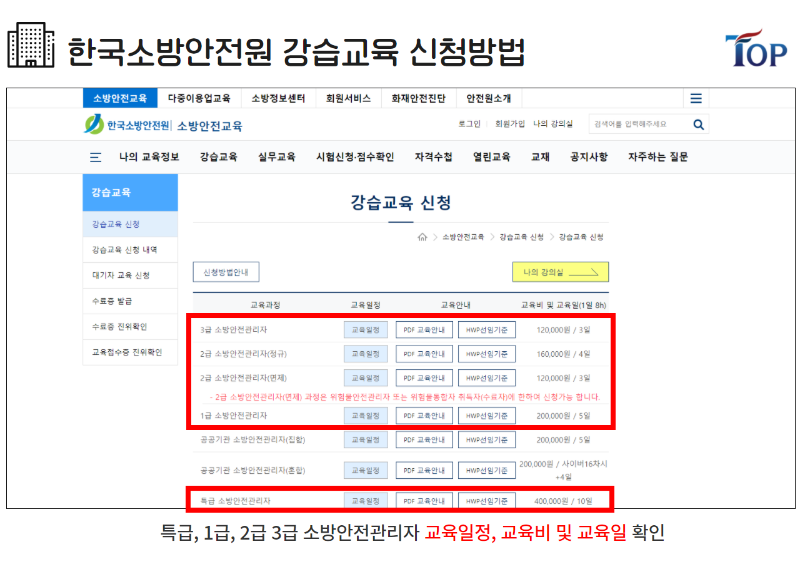800x564 pixels.
Task: Click 교육일정 for 특급 소방안전관리자
Action: 365,501
